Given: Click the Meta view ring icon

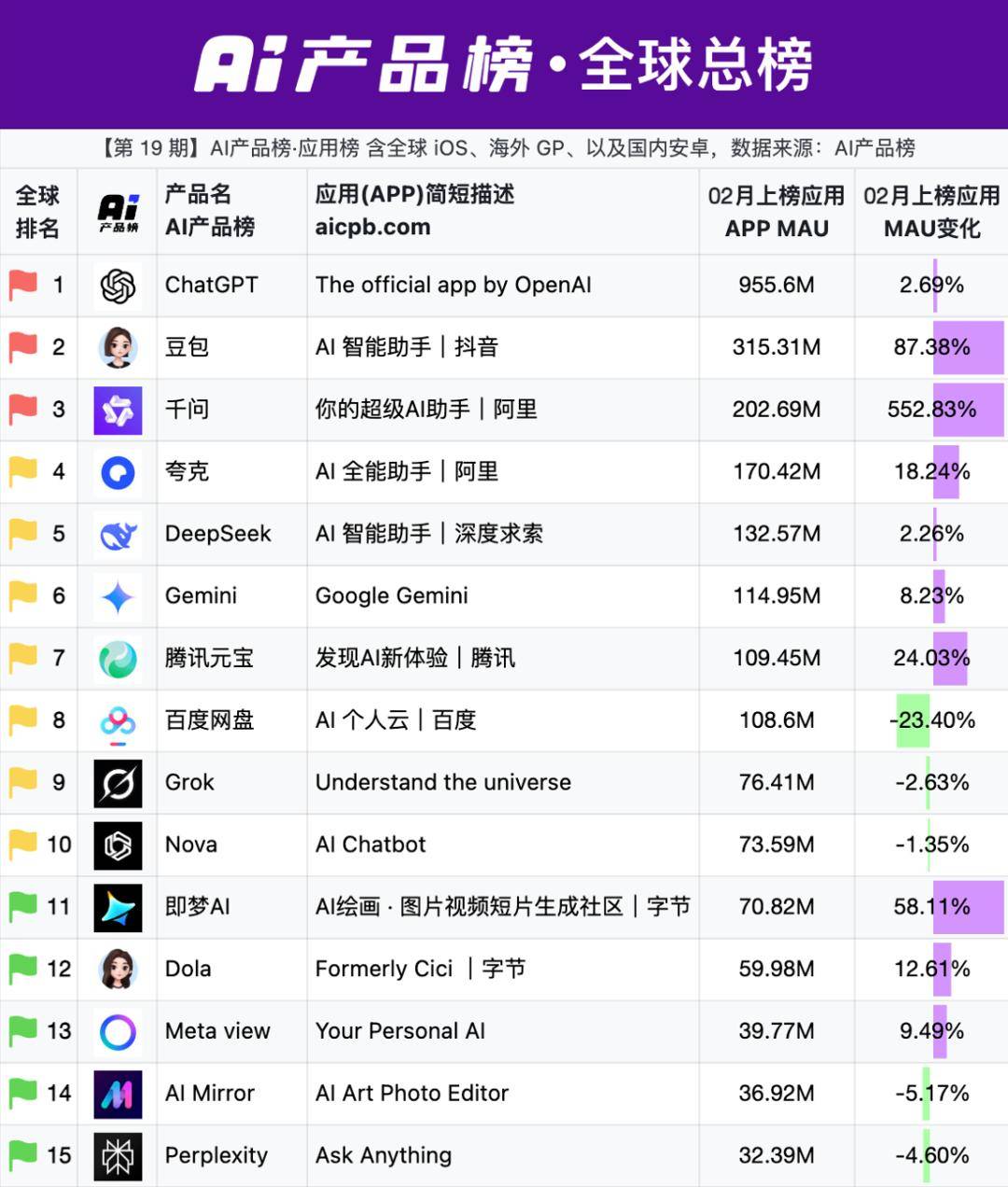Looking at the screenshot, I should point(118,1032).
